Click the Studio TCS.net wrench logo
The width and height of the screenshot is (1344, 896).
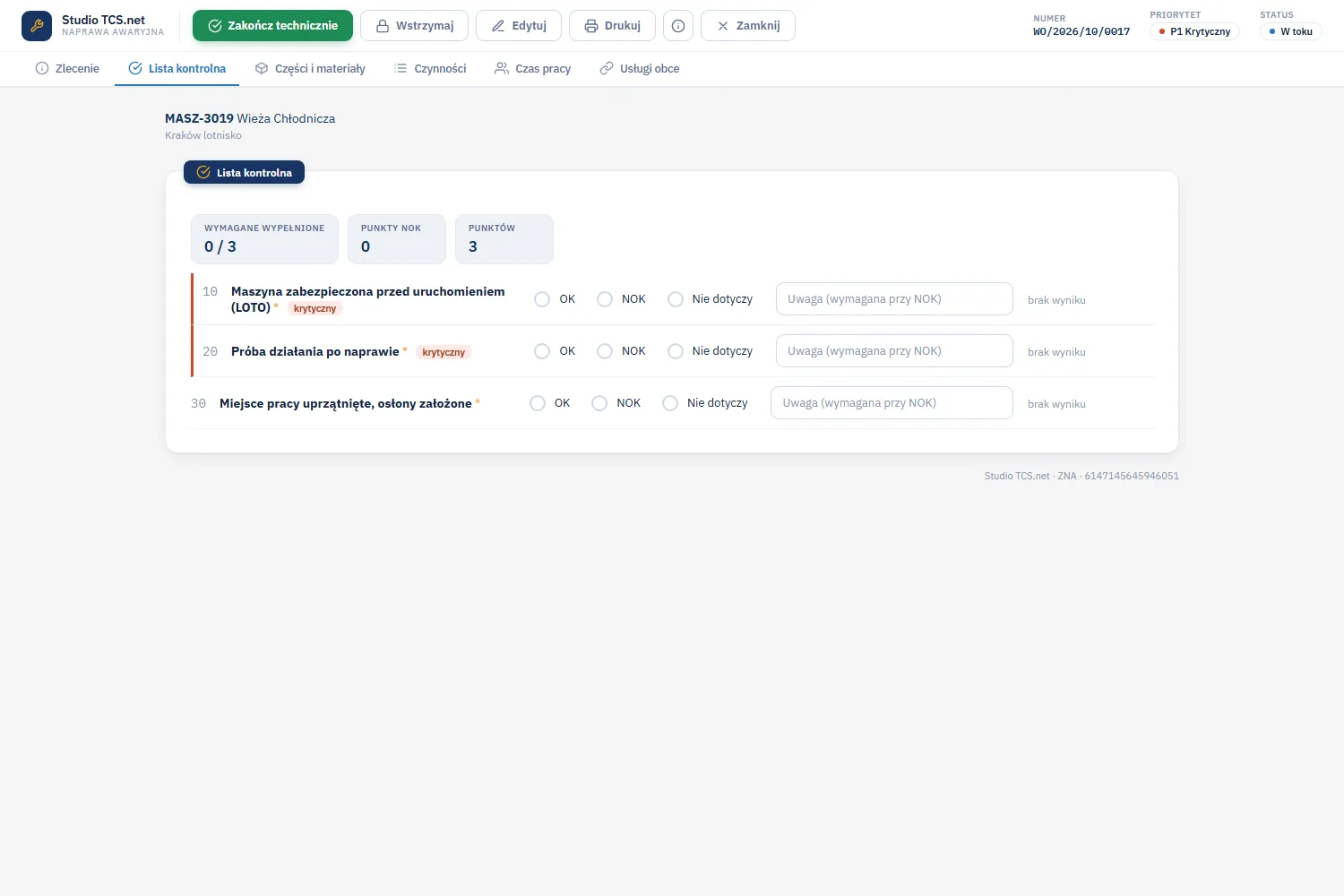coord(37,26)
